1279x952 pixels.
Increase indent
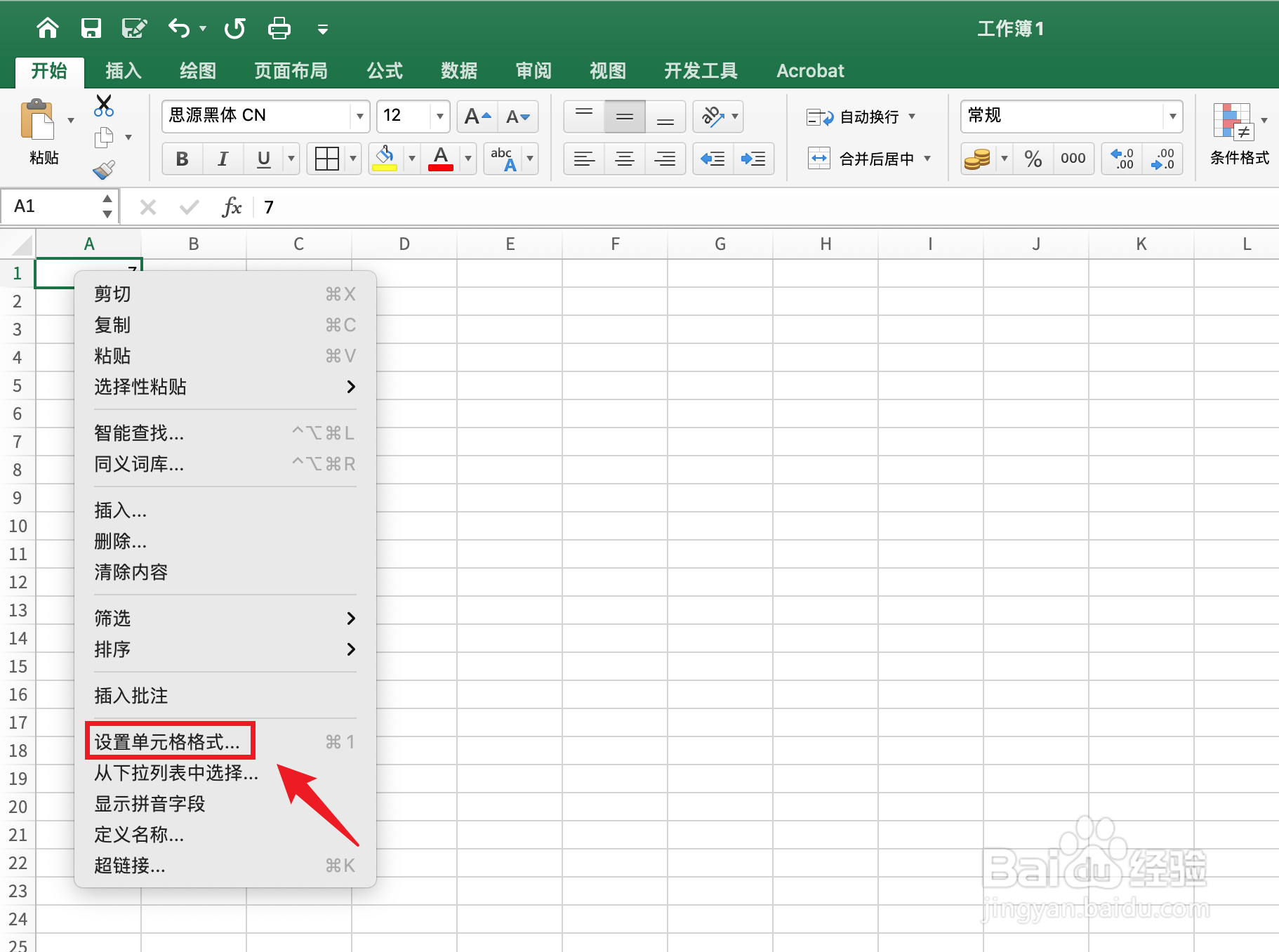pos(754,159)
